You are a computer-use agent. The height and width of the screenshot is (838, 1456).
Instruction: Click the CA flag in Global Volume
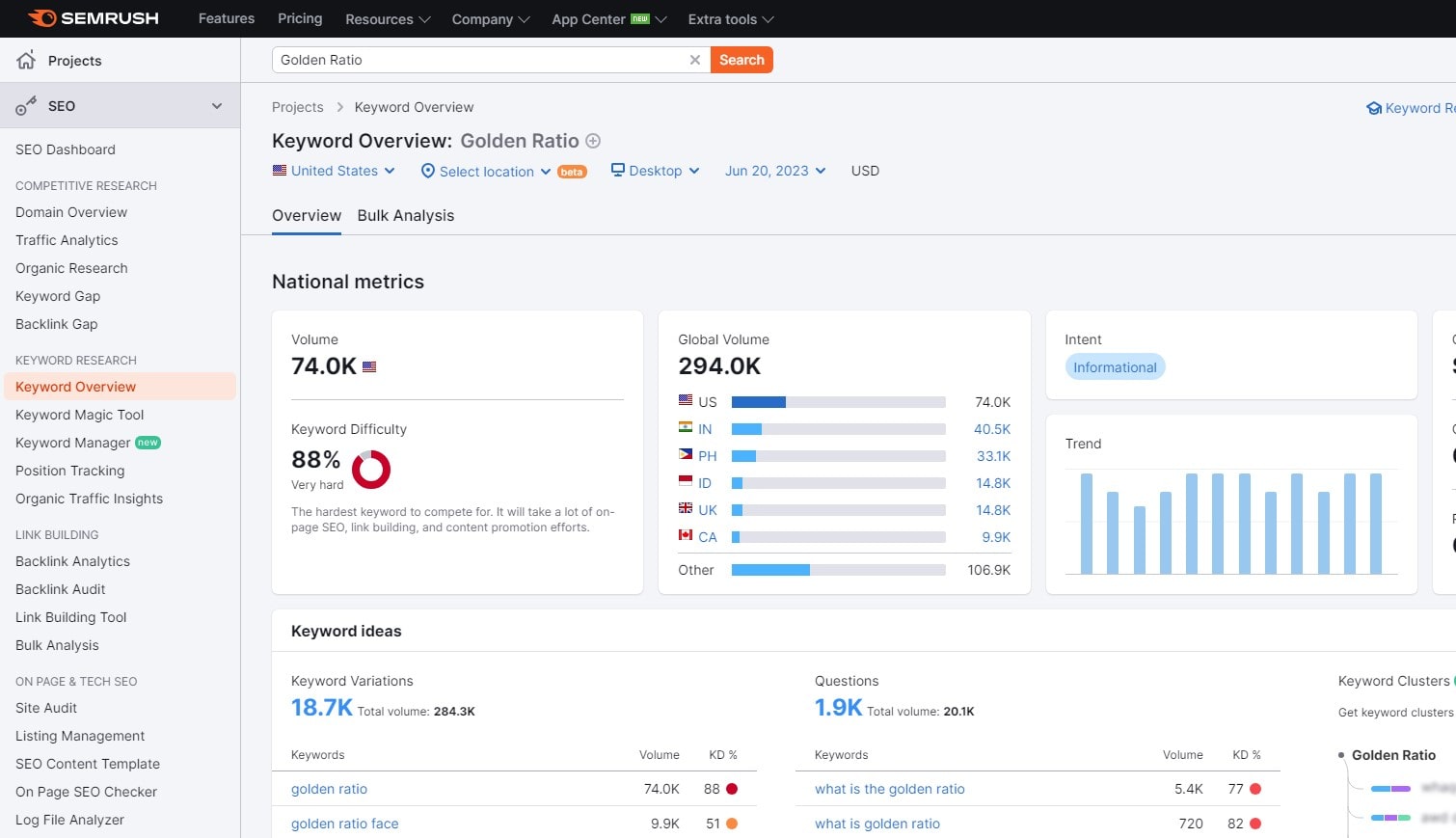tap(686, 535)
